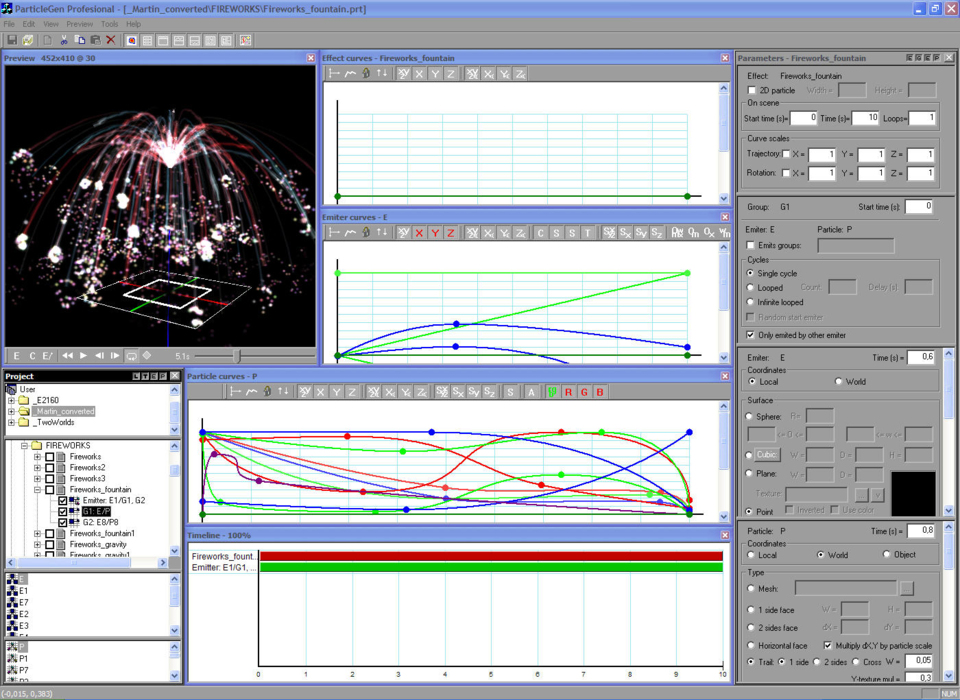Image resolution: width=960 pixels, height=700 pixels.
Task: Enable the 2D particle checkbox
Action: click(752, 90)
